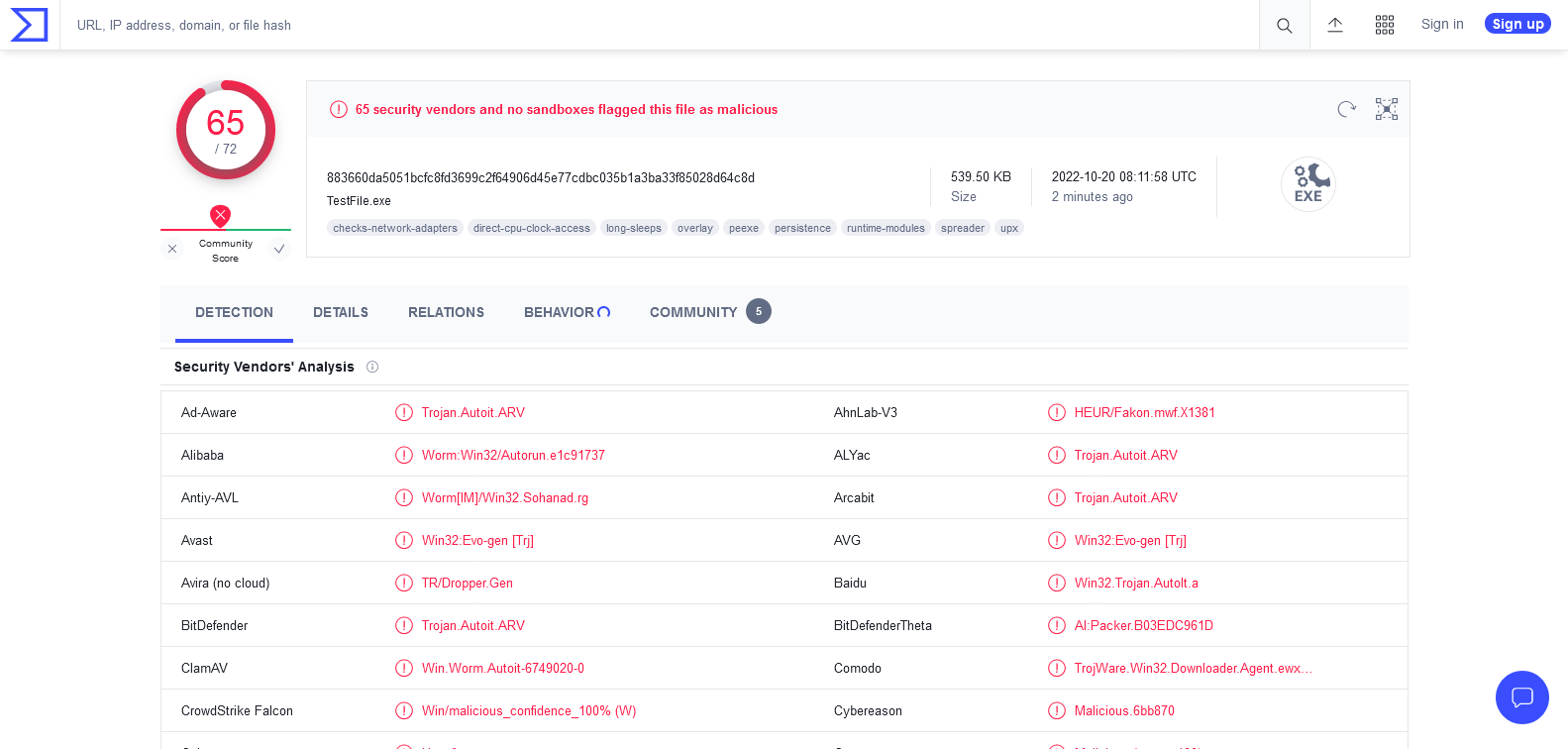Viewport: 1568px width, 749px height.
Task: Click the EXE file type icon
Action: (x=1308, y=184)
